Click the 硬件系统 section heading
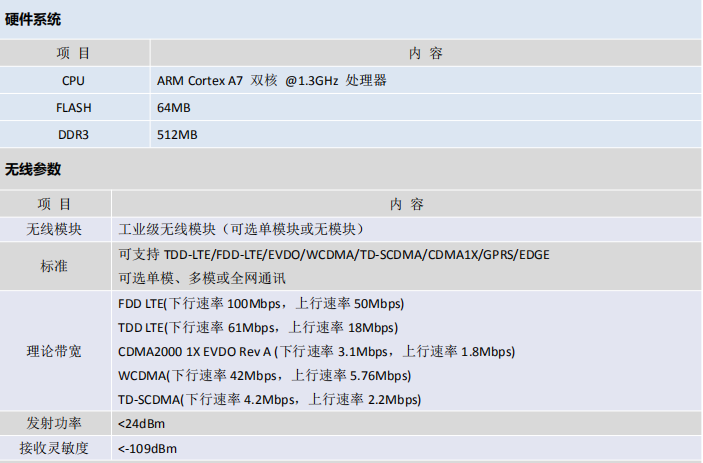 click(33, 20)
